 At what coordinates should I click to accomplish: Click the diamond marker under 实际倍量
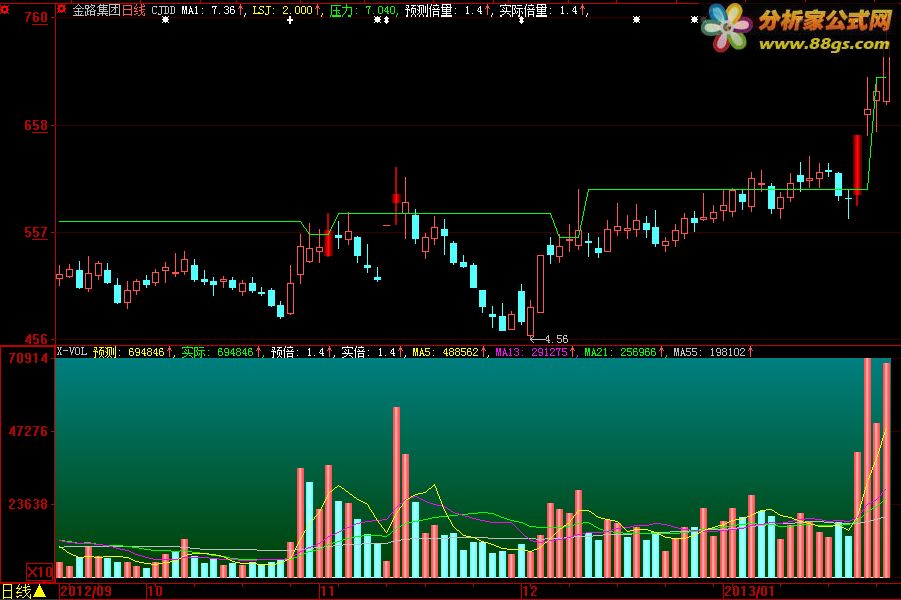coord(521,20)
